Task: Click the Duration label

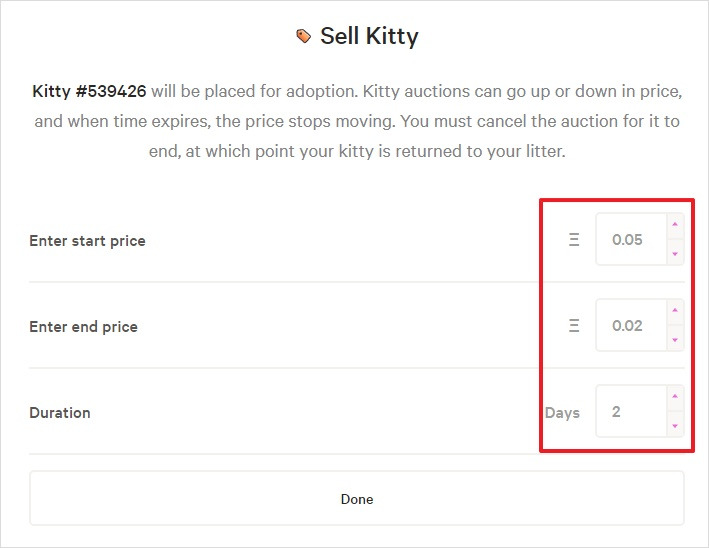Action: [60, 413]
